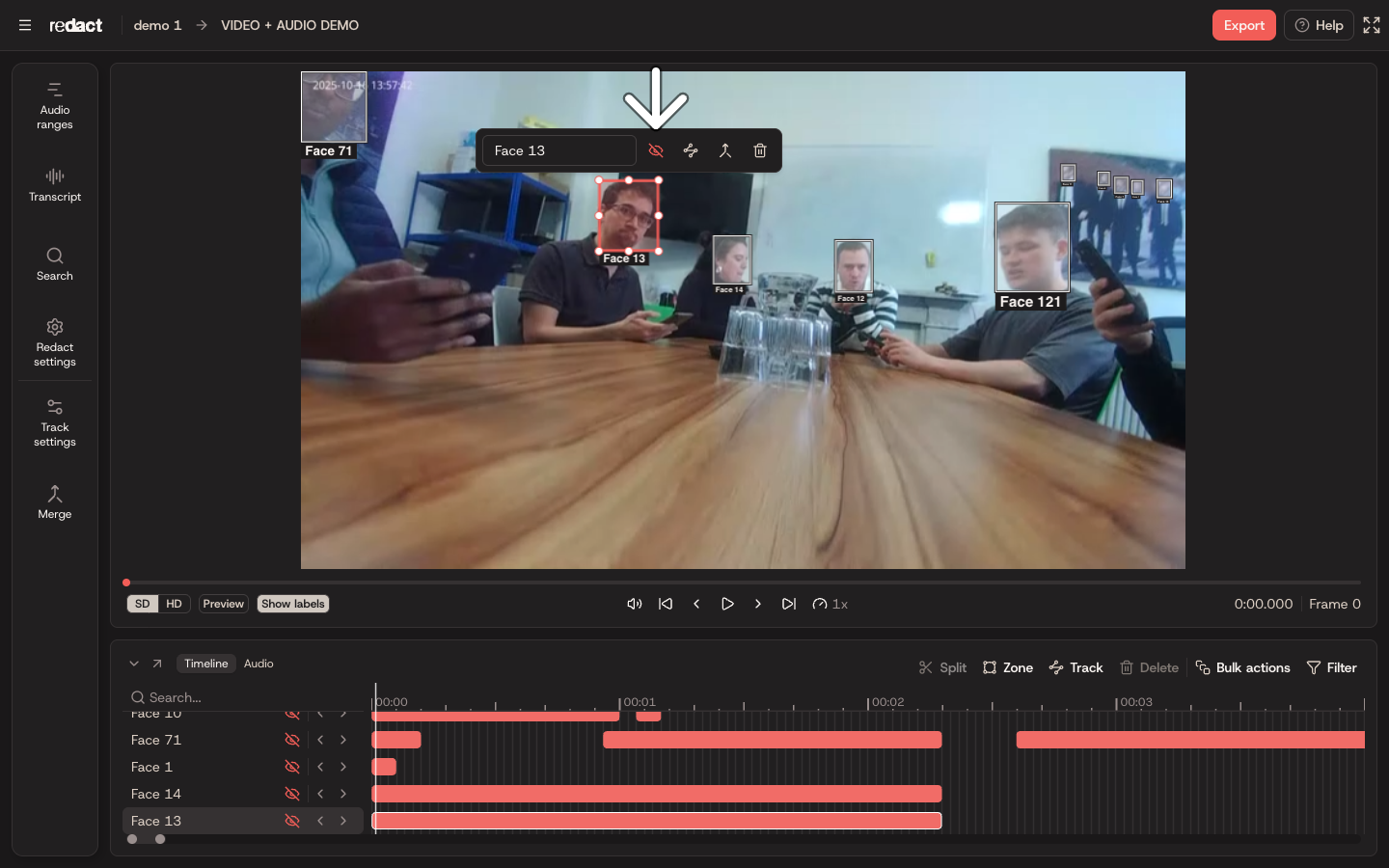
Task: Click the merge icon in Face 13 popup
Action: [725, 150]
